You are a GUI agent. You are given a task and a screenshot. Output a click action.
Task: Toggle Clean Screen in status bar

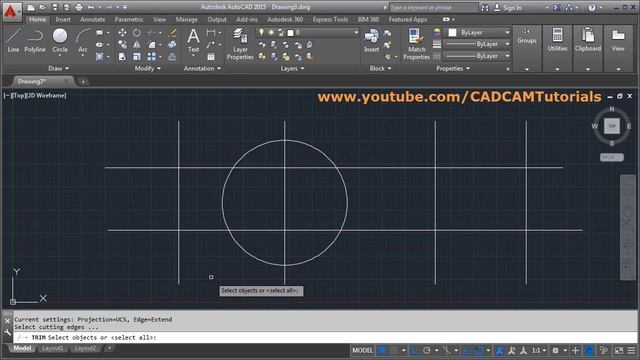pyautogui.click(x=619, y=350)
